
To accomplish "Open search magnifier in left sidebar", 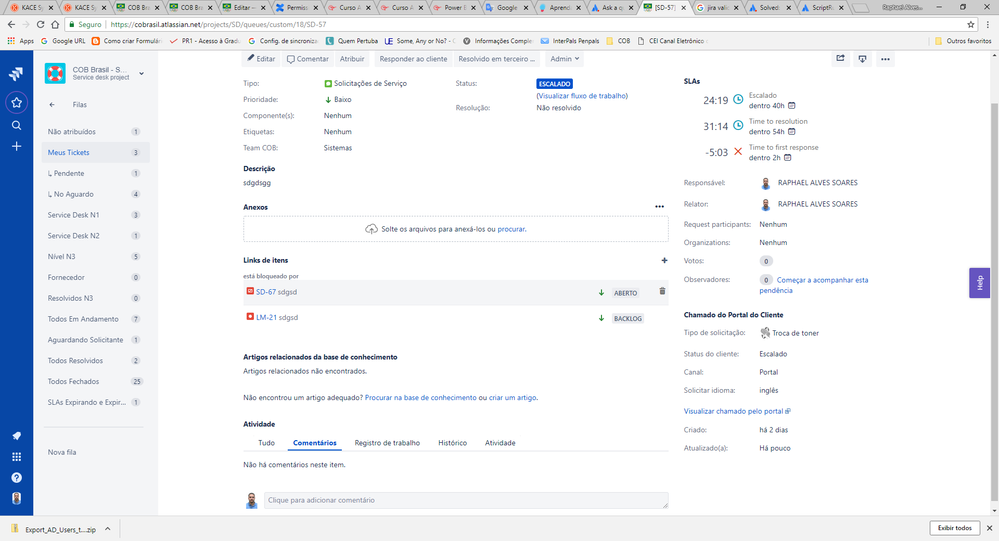I will 17,126.
